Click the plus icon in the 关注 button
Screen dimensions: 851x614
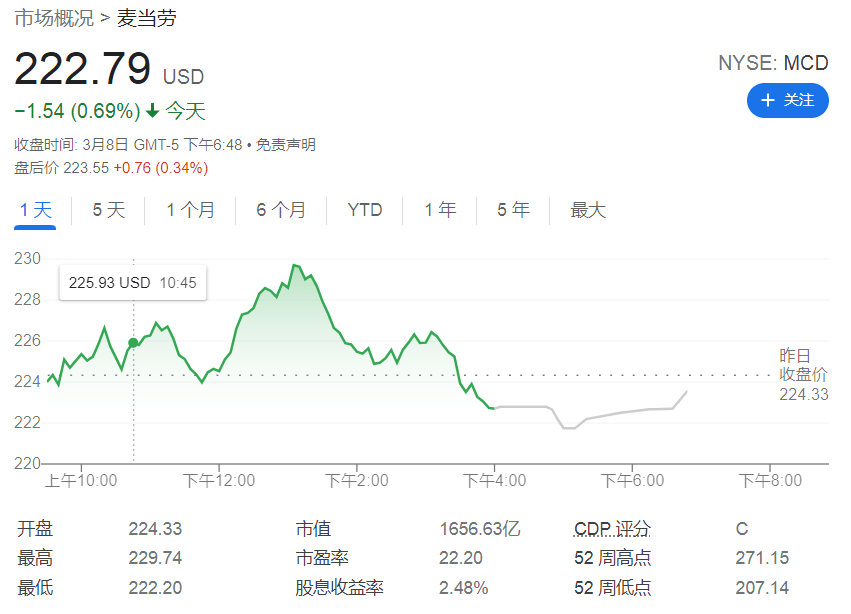pyautogui.click(x=767, y=100)
